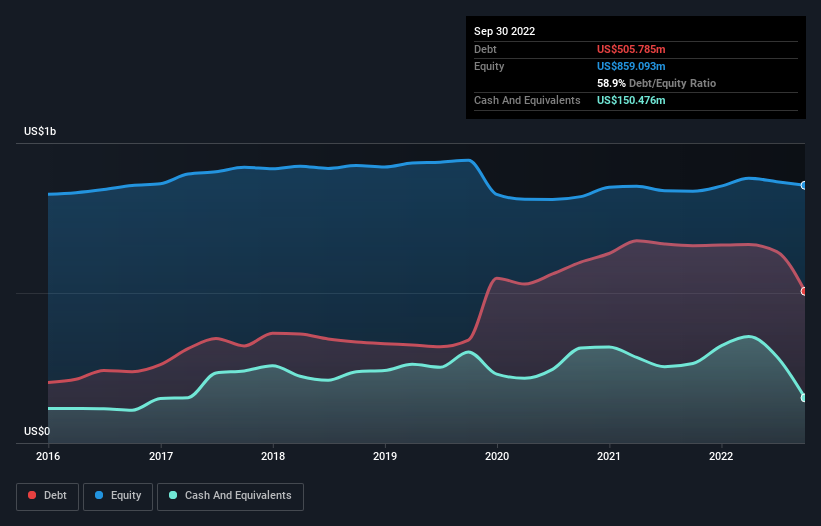
Task: Click the US$1b y-axis label
Action: pos(40,131)
